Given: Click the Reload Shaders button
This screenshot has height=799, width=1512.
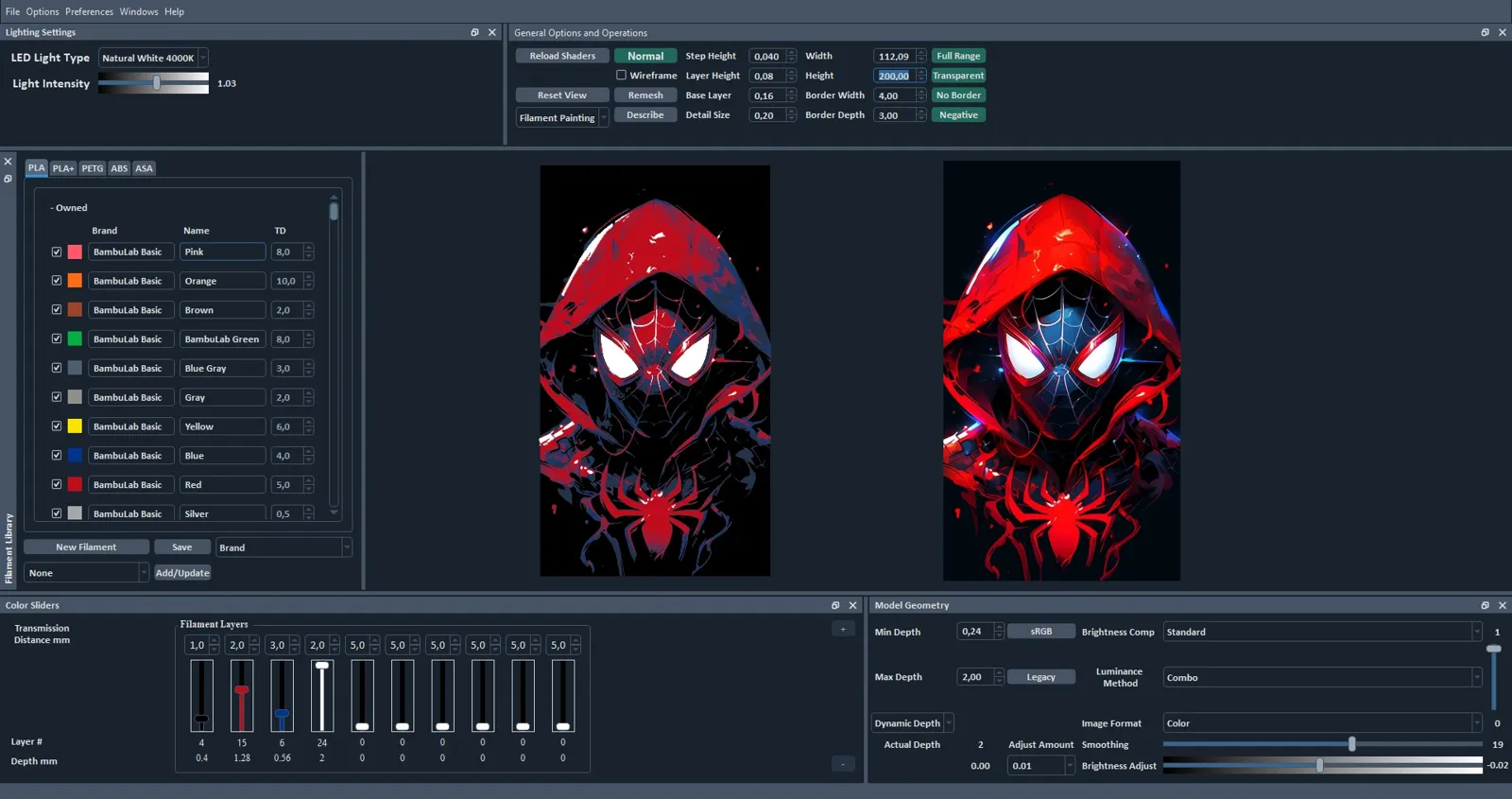Looking at the screenshot, I should pyautogui.click(x=562, y=56).
